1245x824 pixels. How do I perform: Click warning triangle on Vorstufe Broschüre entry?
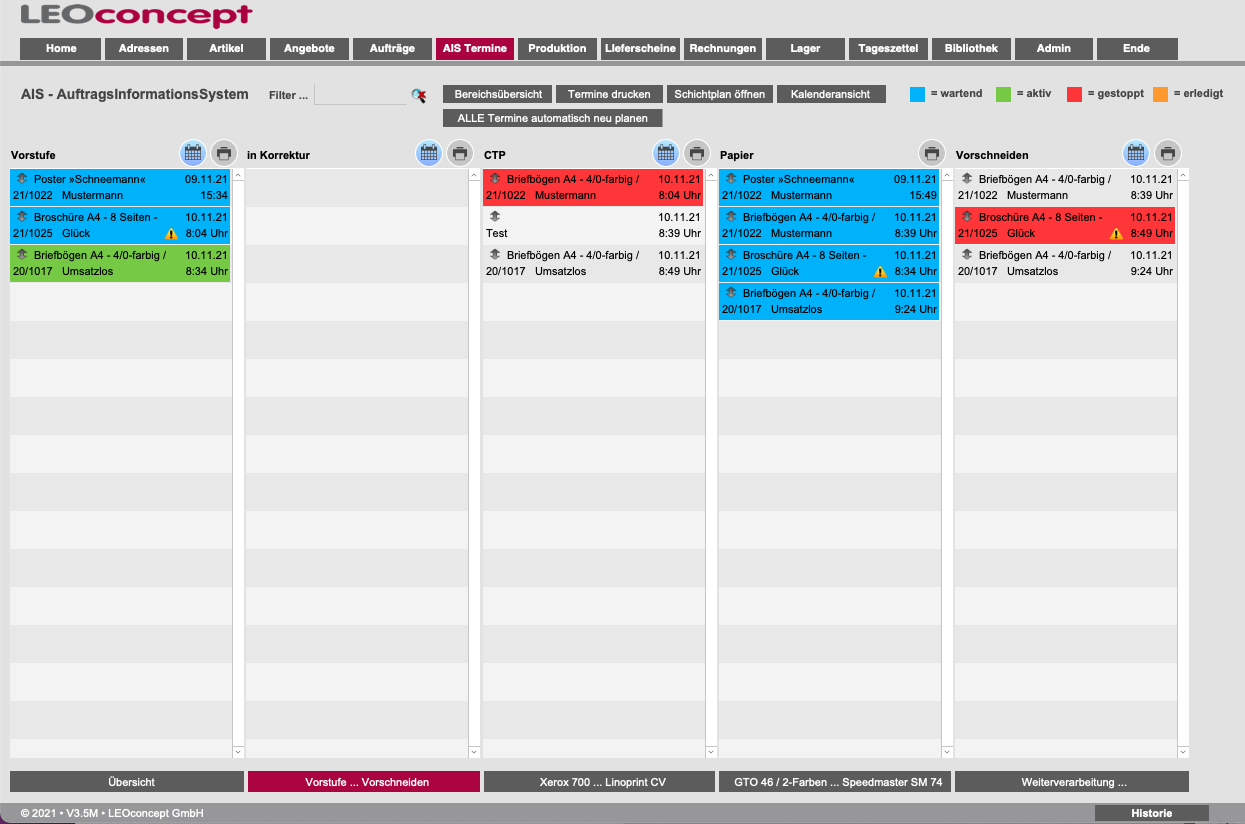coord(171,234)
